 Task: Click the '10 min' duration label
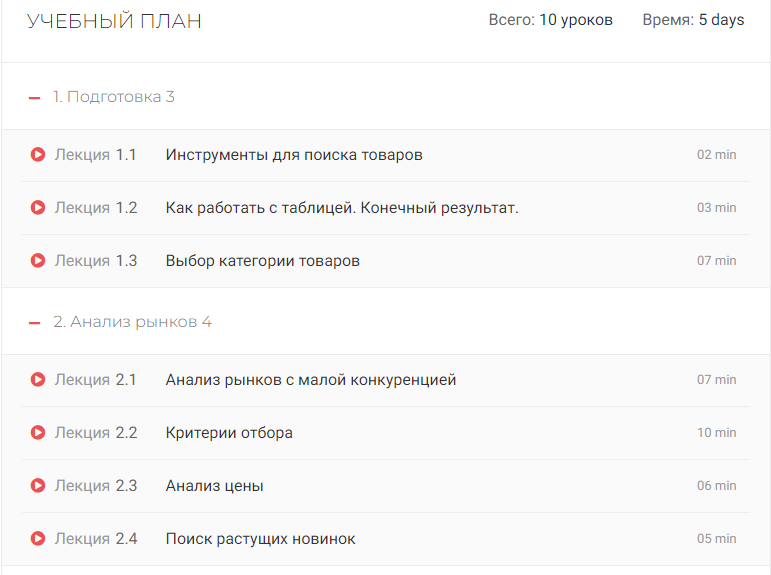tap(716, 433)
